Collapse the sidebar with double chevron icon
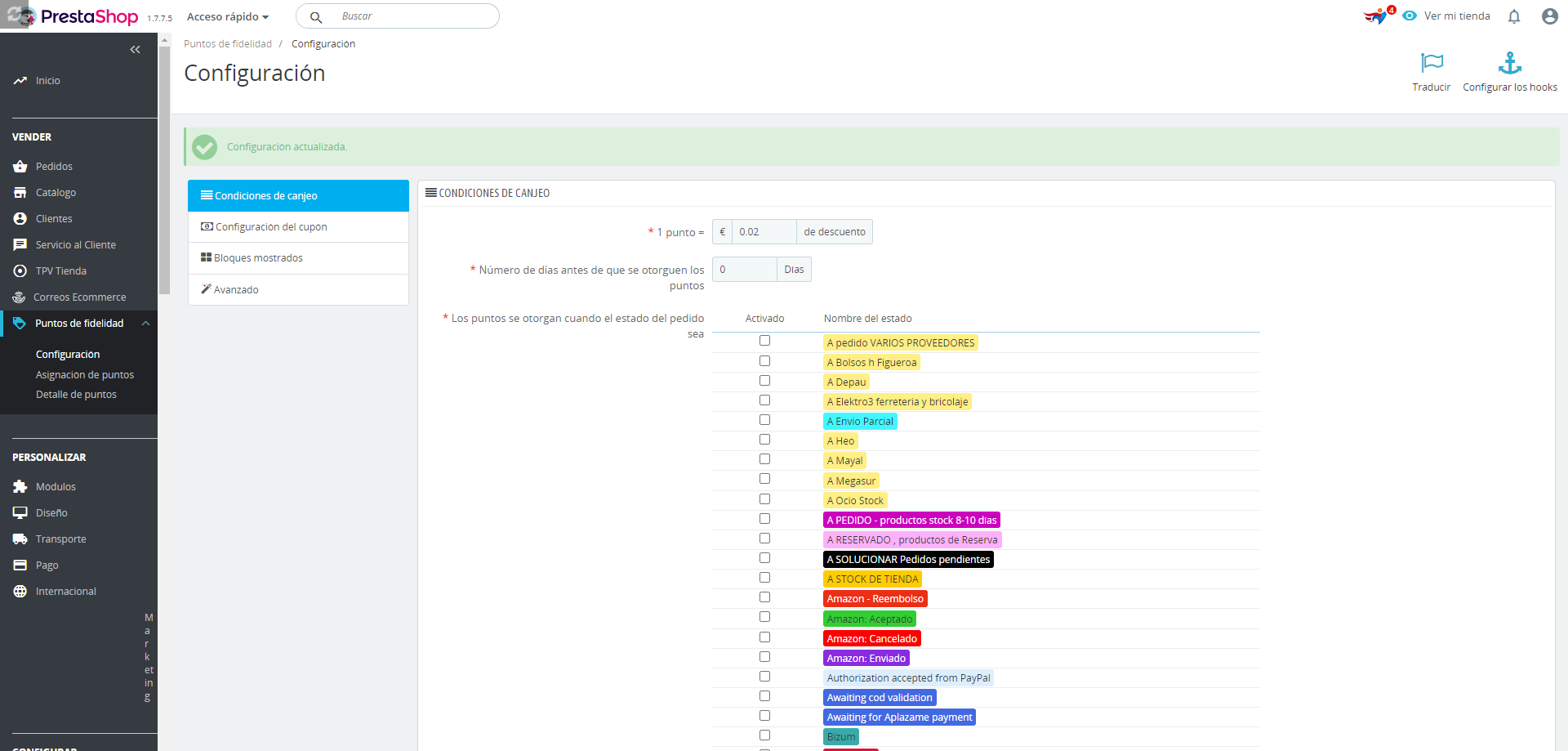 (135, 50)
